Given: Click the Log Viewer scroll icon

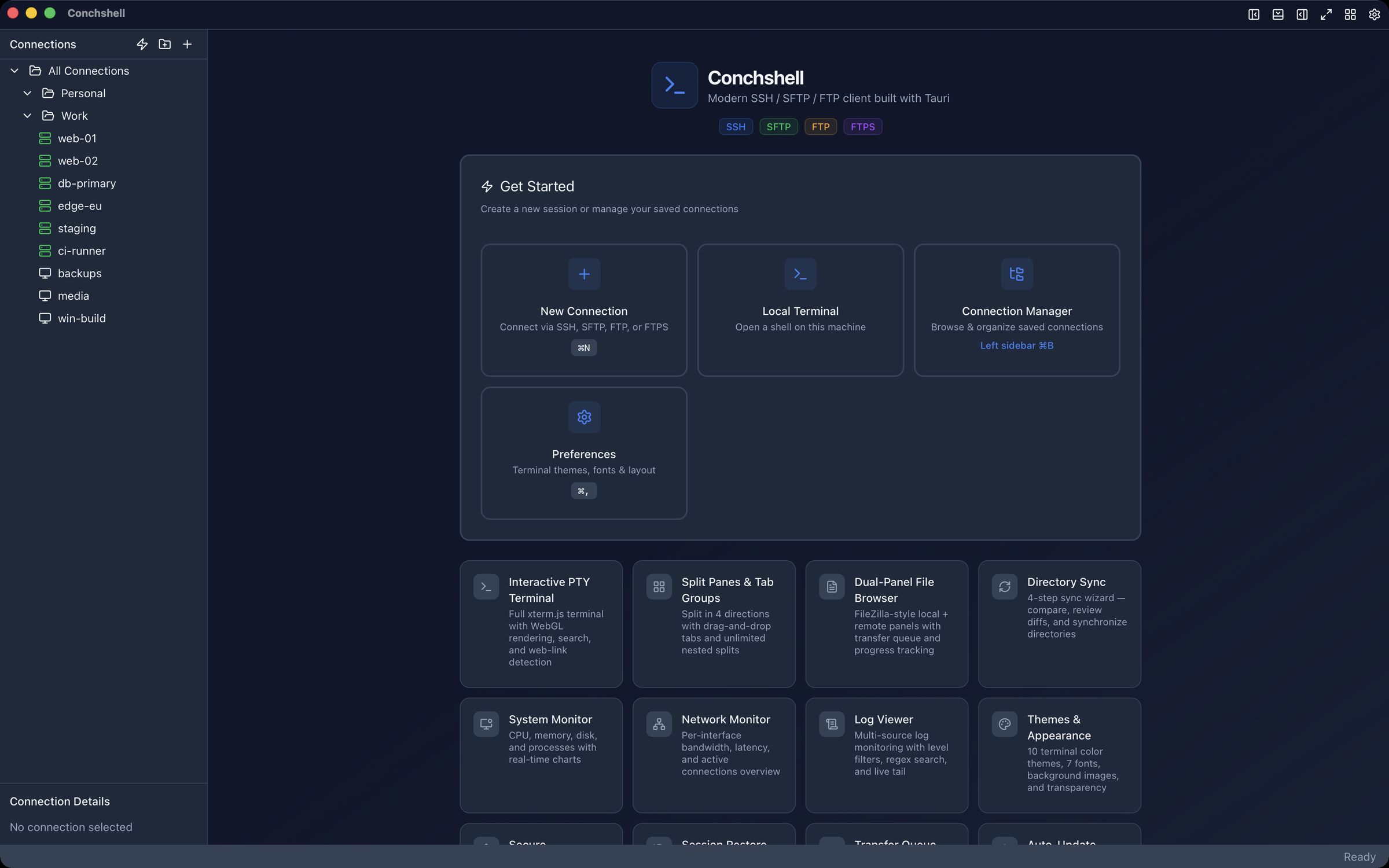Looking at the screenshot, I should click(832, 724).
